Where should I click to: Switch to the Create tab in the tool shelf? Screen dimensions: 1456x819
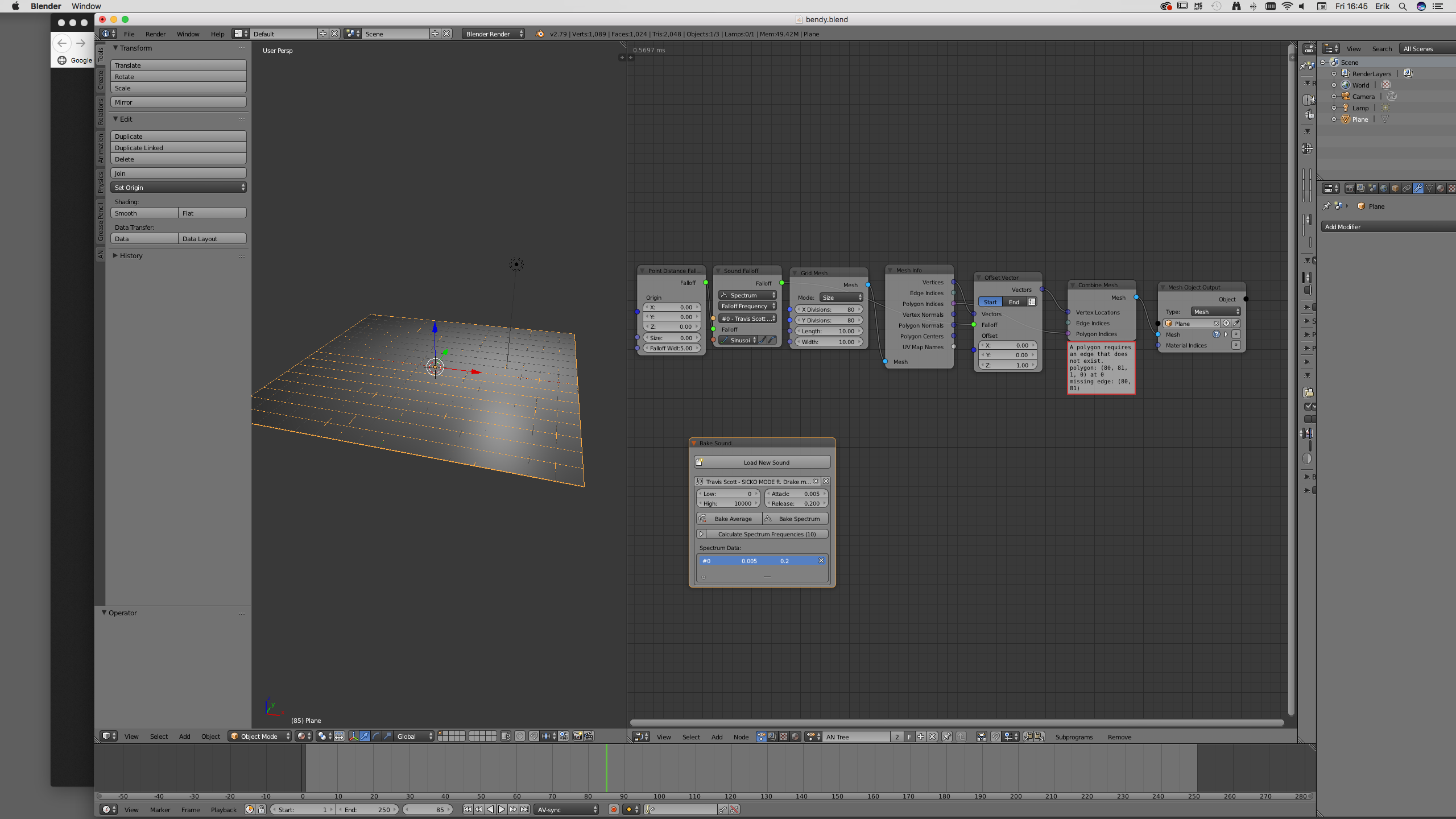pyautogui.click(x=101, y=80)
